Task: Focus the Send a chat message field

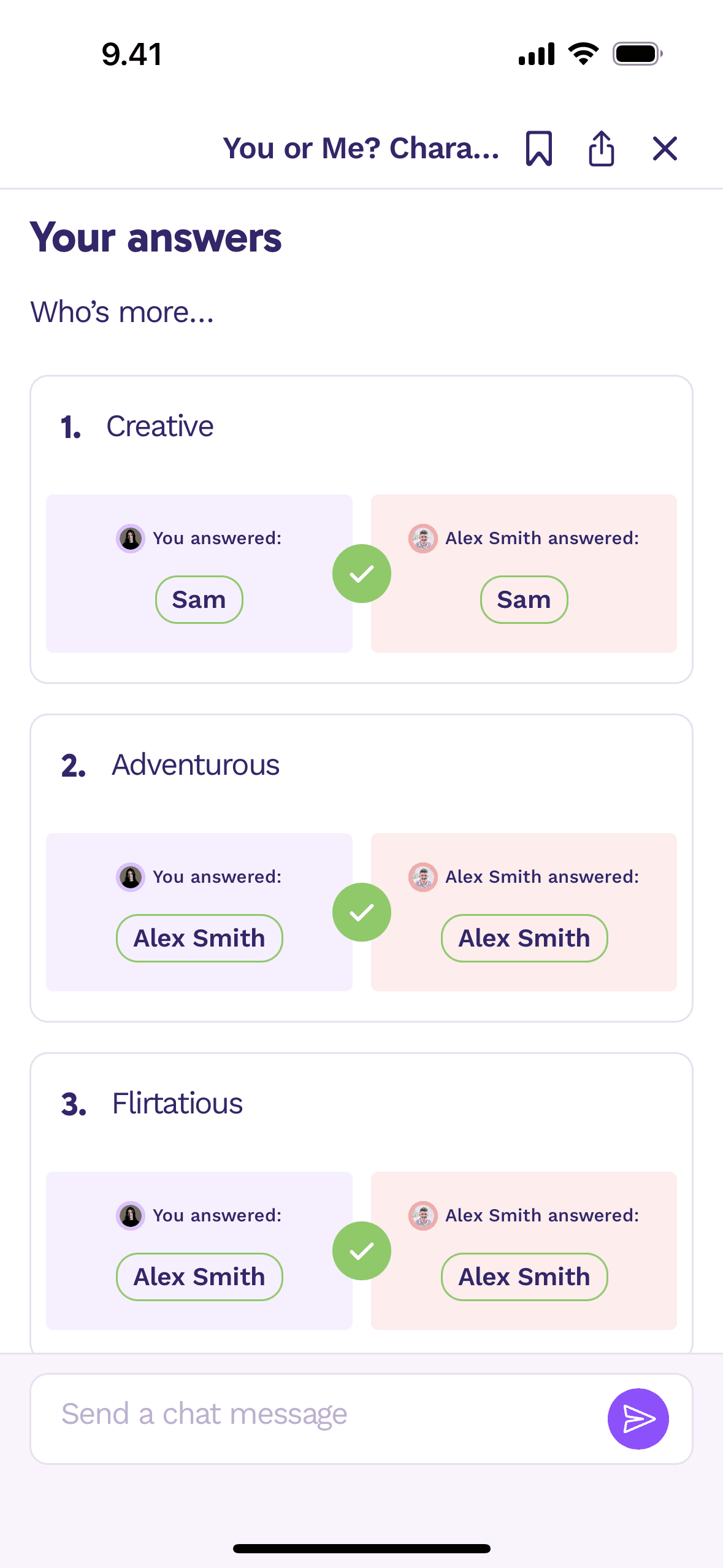Action: click(x=319, y=1418)
